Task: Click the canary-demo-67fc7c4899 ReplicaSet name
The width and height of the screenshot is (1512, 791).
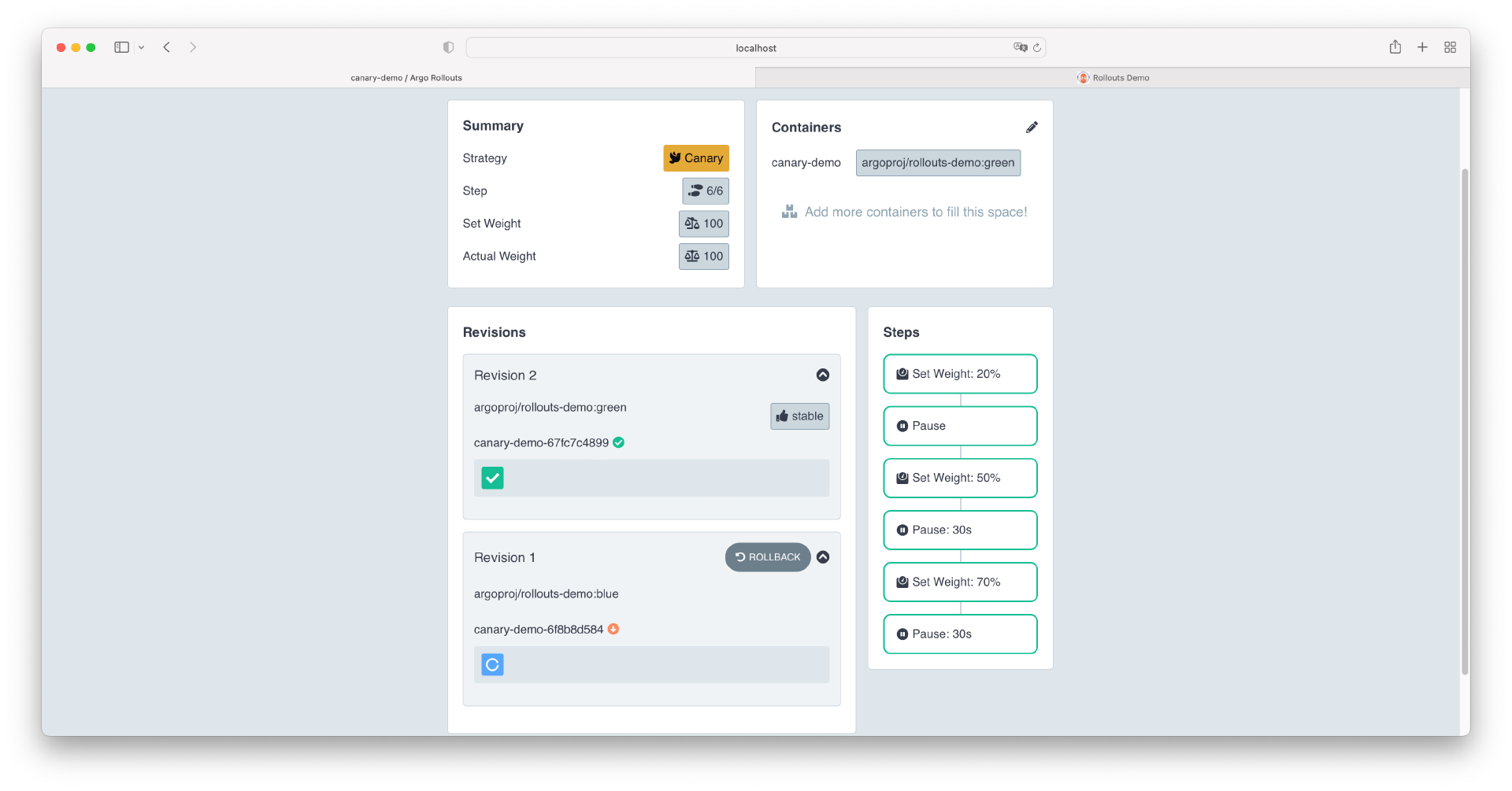Action: (x=541, y=443)
